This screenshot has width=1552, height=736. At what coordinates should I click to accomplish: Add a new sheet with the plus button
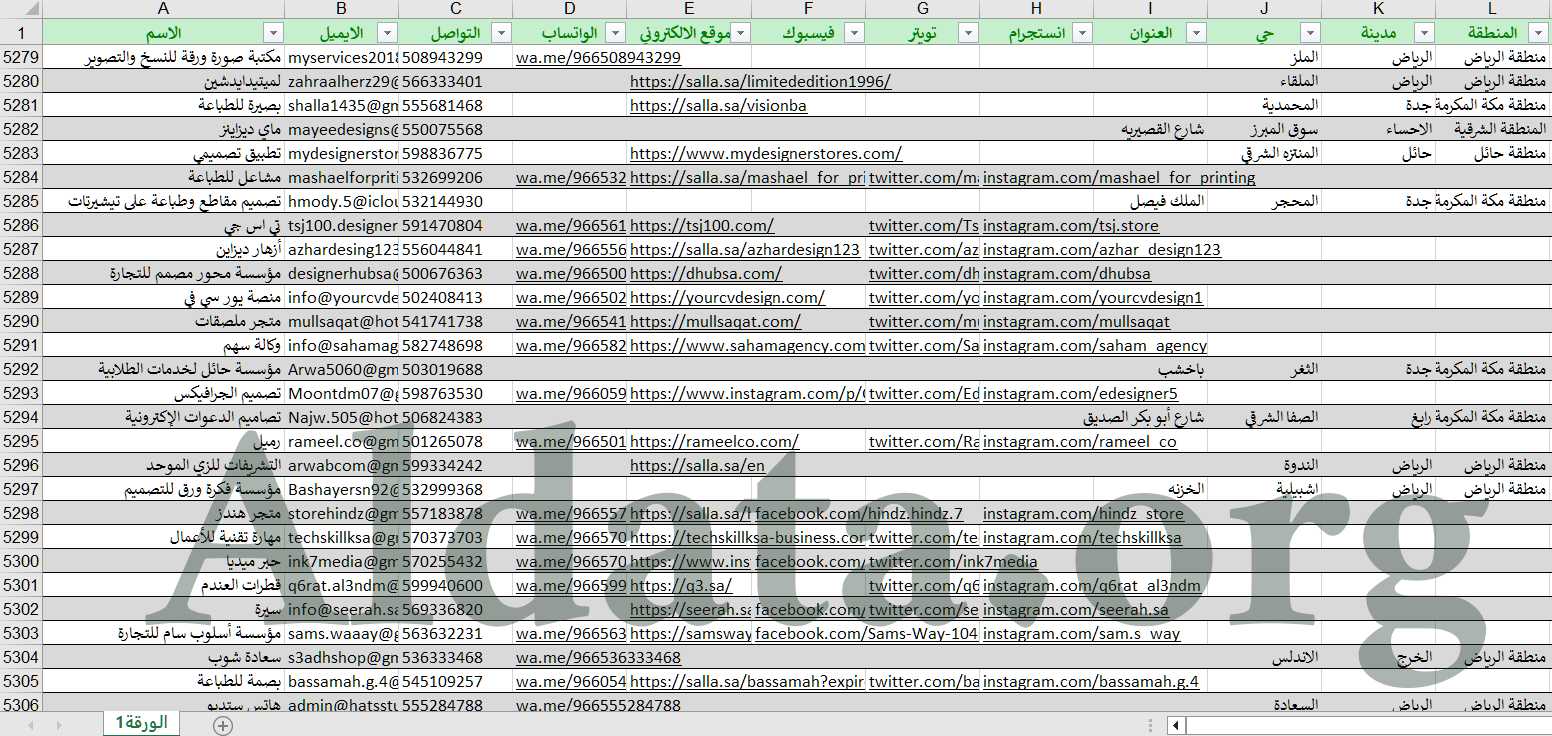(223, 726)
